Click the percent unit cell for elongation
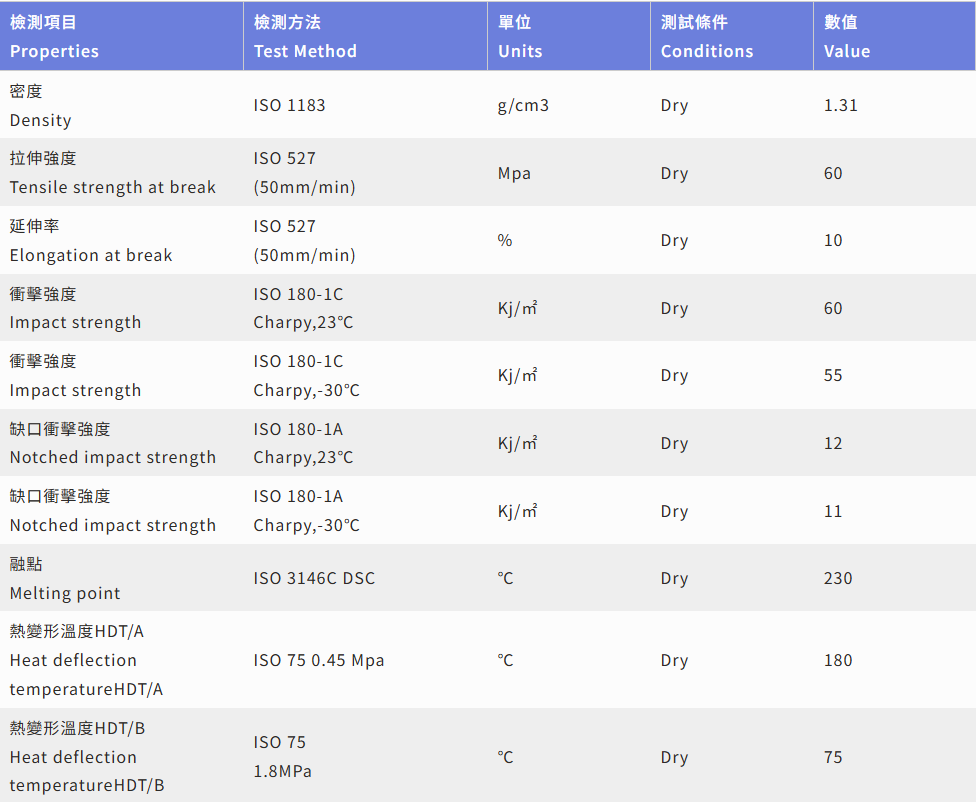 tap(505, 240)
